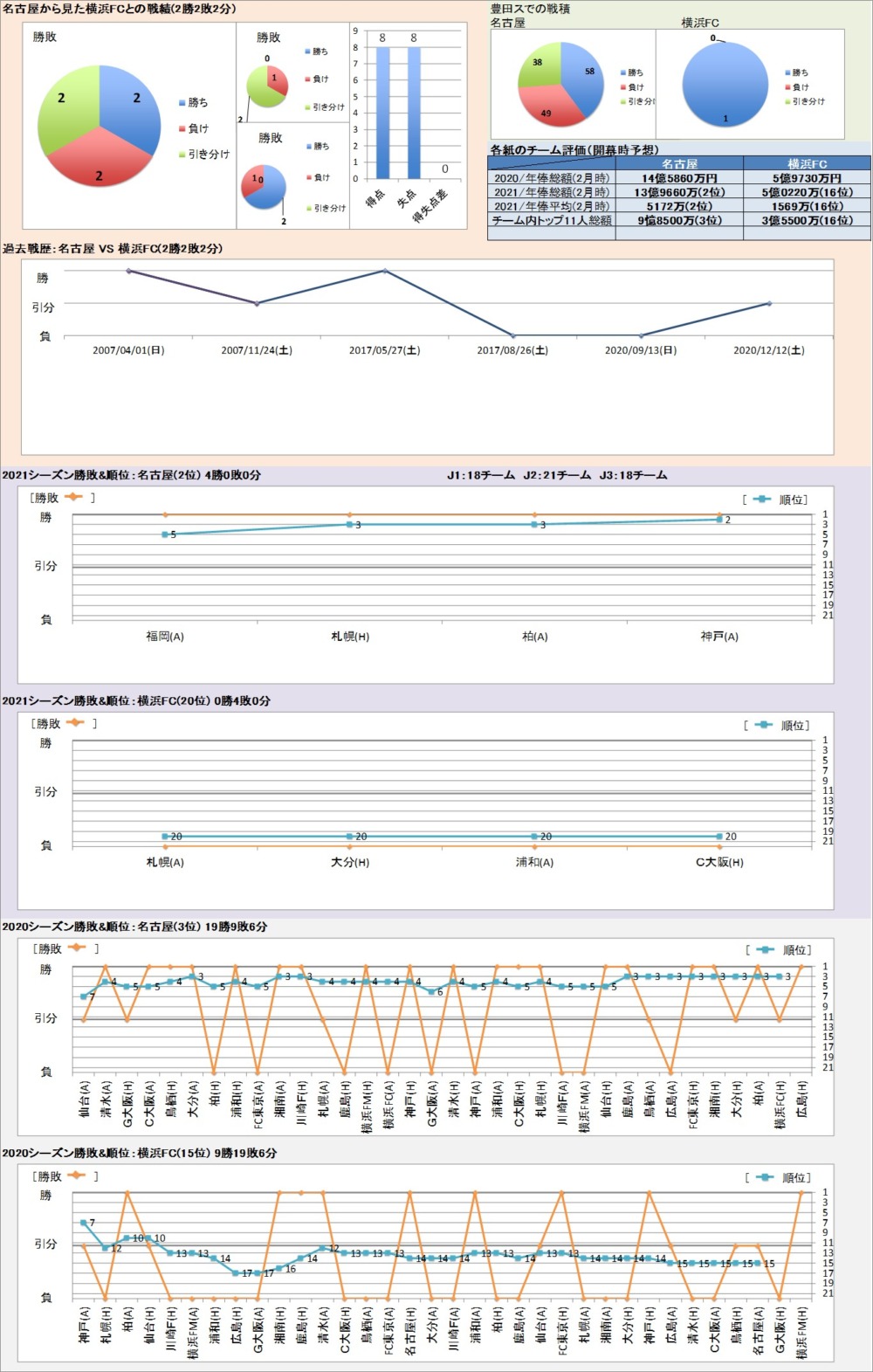Click the 順位 legend in the 2020 名古屋 chart
Viewport: 873px width, 1372px height.
pos(778,950)
